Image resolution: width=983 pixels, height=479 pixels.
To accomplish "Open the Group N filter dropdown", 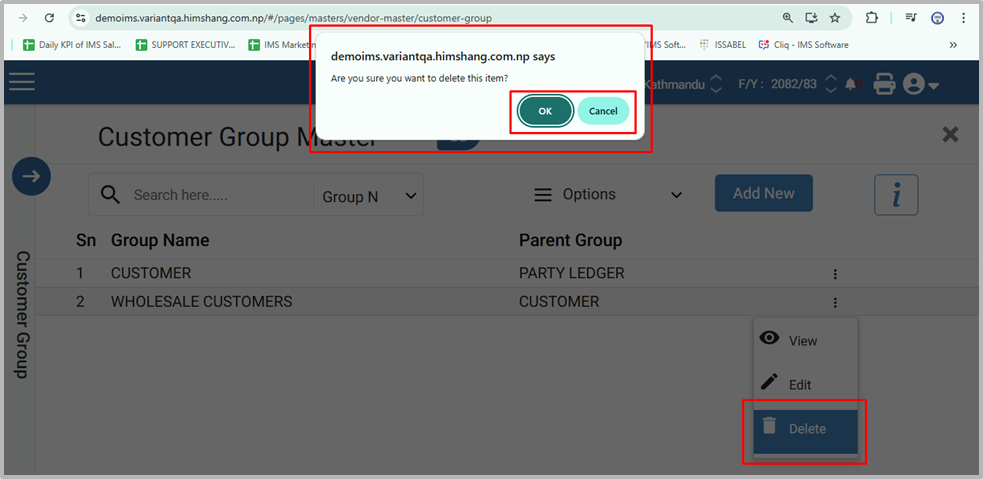I will [x=368, y=196].
